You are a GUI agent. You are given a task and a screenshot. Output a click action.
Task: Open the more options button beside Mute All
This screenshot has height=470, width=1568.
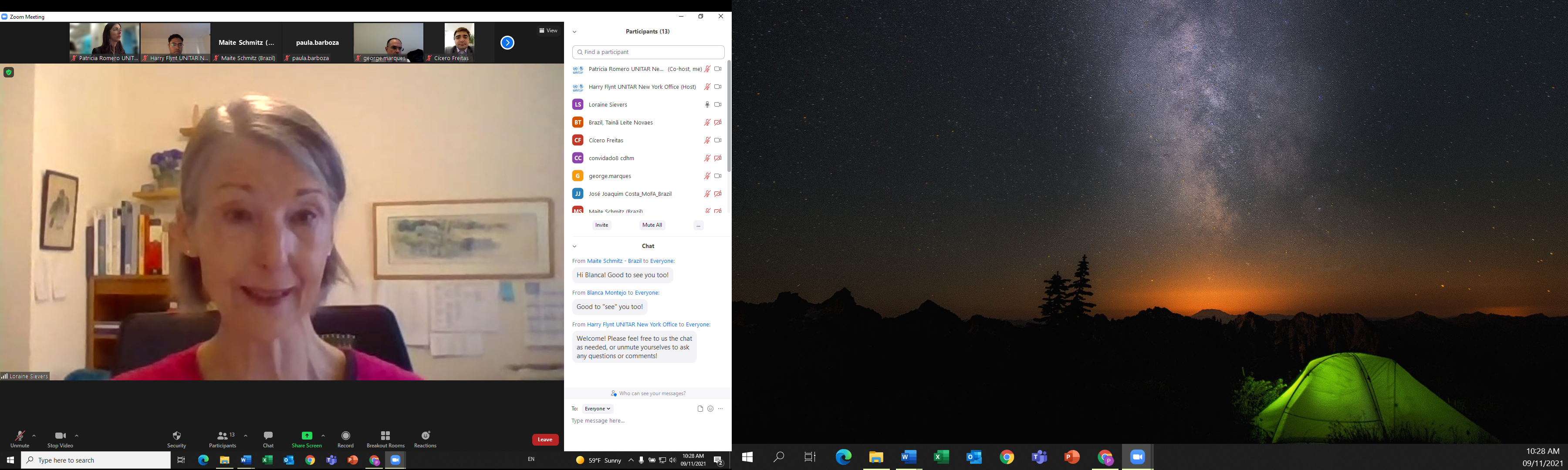click(x=698, y=225)
